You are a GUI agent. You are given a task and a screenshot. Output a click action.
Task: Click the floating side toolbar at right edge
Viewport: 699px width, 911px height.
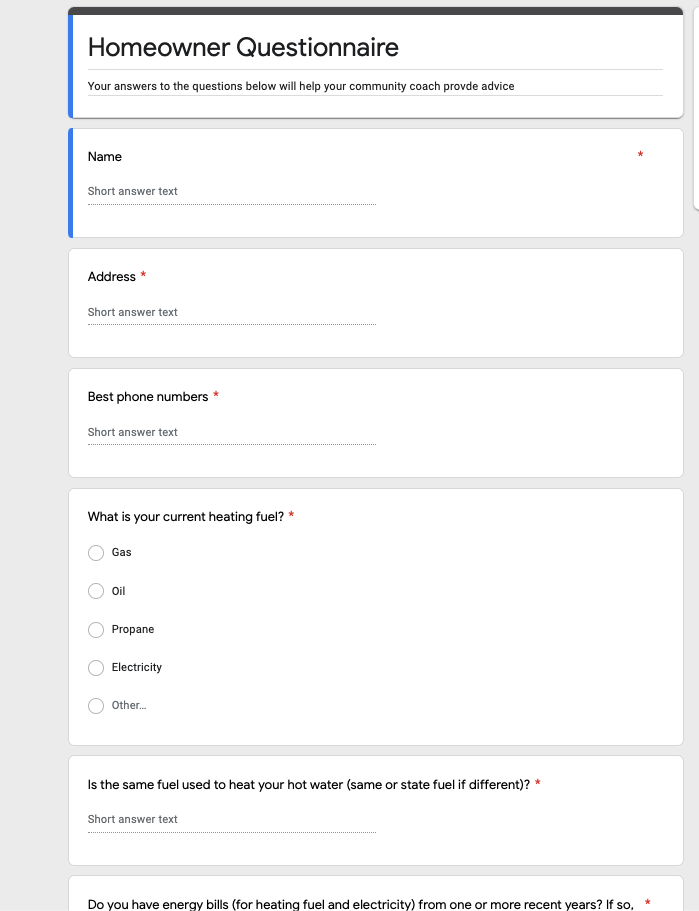696,109
